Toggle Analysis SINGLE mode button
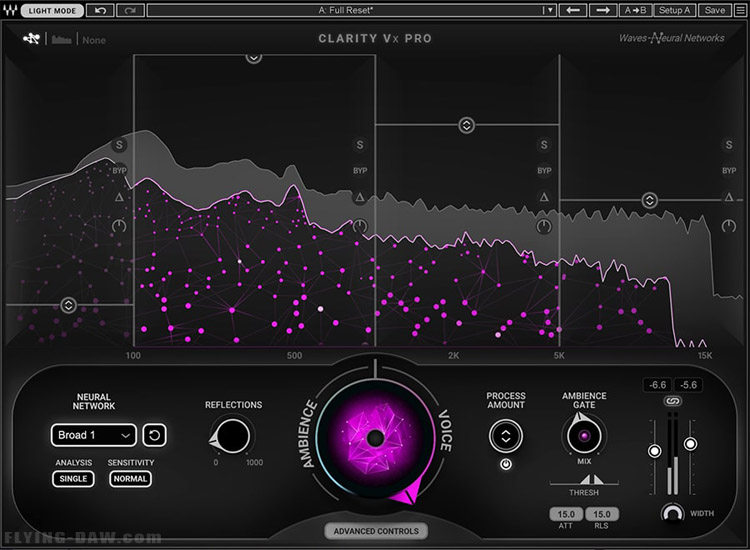The height and width of the screenshot is (550, 750). pyautogui.click(x=73, y=479)
